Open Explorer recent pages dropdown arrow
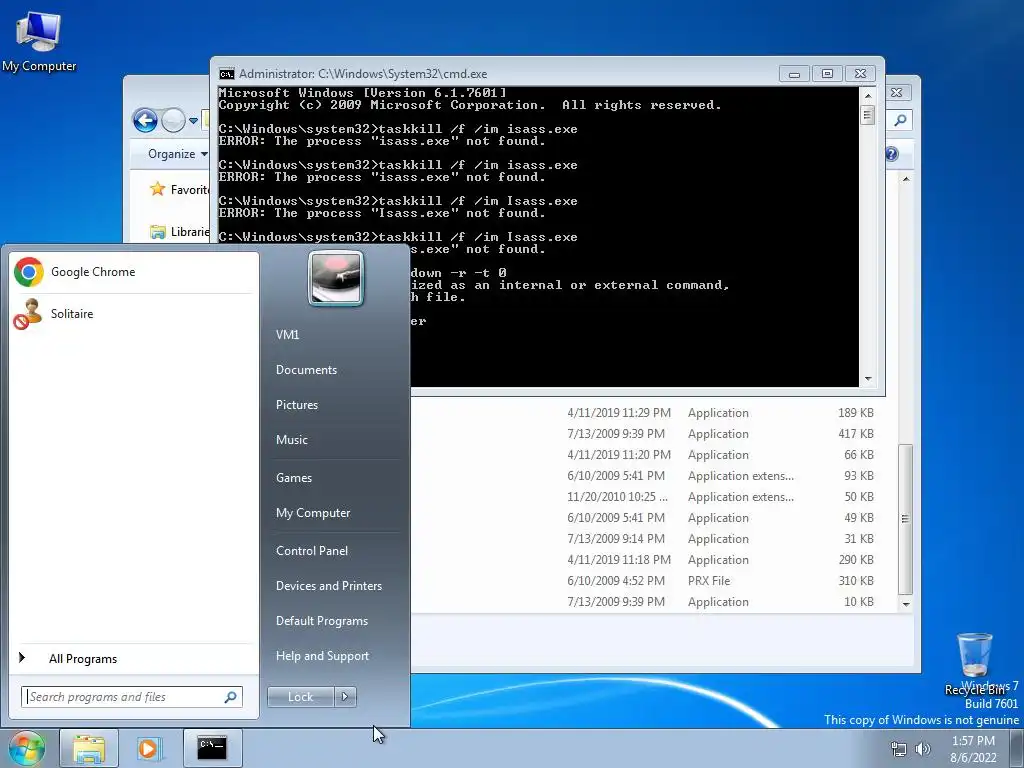Viewport: 1024px width, 768px height. coord(193,121)
